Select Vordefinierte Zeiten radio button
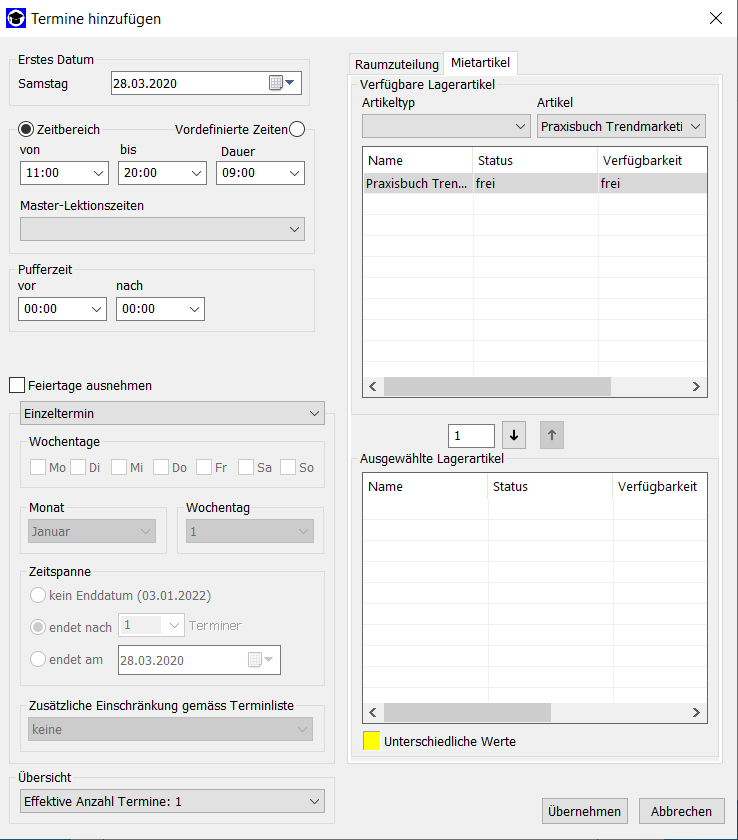The width and height of the screenshot is (738, 840). click(297, 129)
